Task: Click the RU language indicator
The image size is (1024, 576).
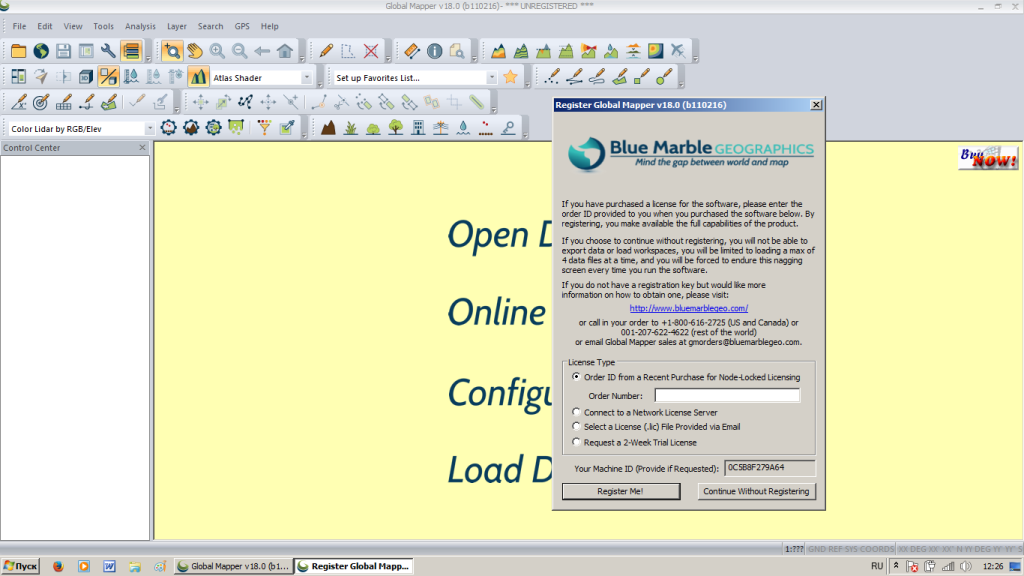Action: pyautogui.click(x=876, y=566)
